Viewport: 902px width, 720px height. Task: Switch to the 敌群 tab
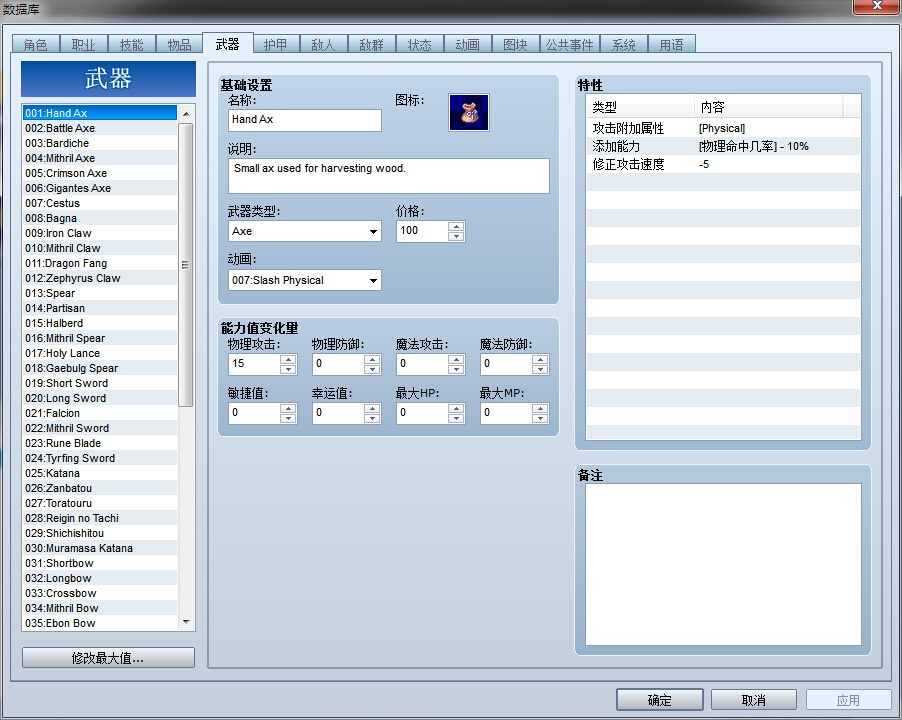click(372, 44)
